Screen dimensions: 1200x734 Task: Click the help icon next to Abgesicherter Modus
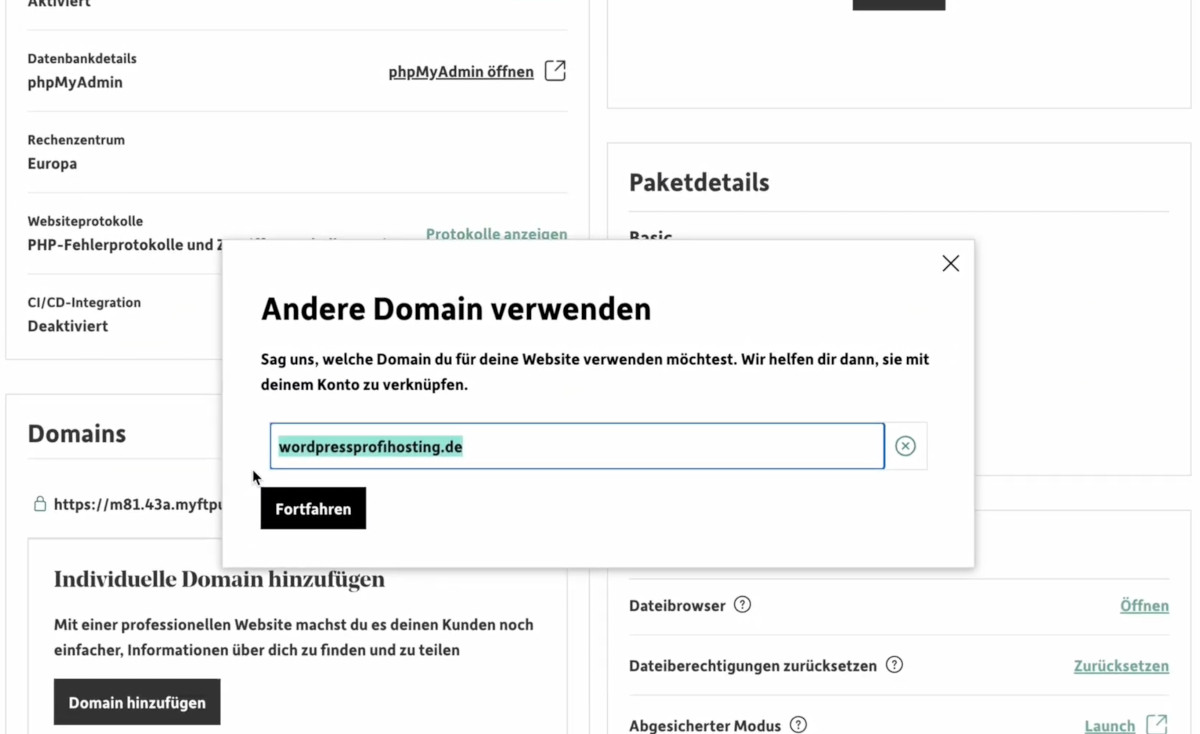[798, 724]
